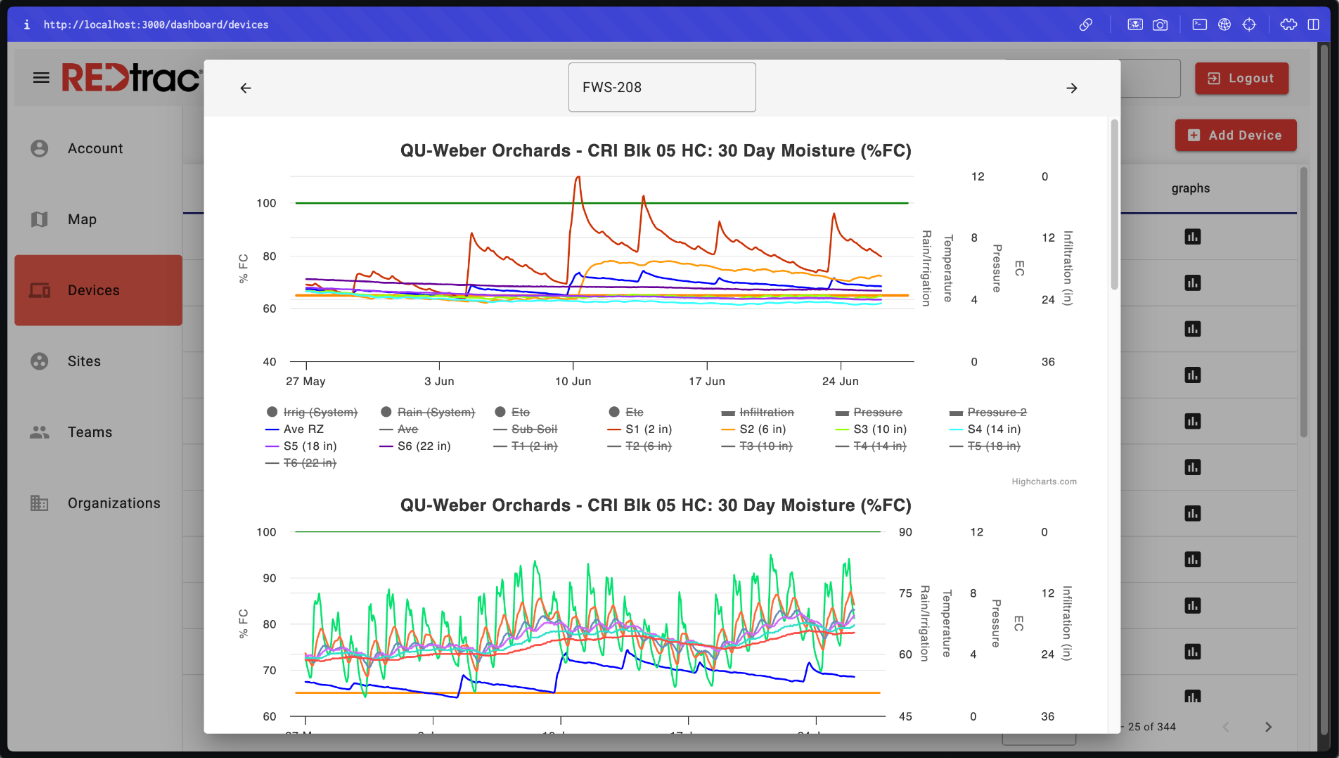Open the browser terminal console icon
Screen dimensions: 1339x758
pyautogui.click(x=1199, y=24)
